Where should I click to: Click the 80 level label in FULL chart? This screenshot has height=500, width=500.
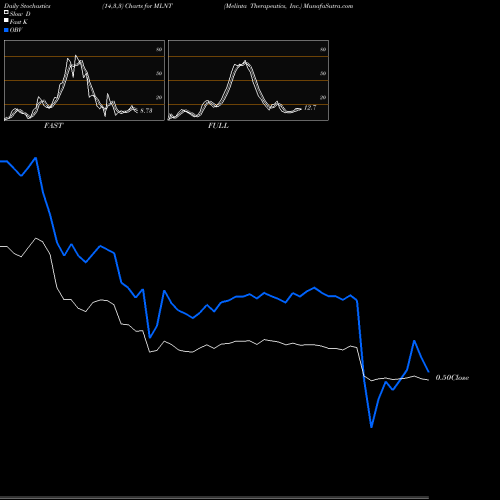323,49
